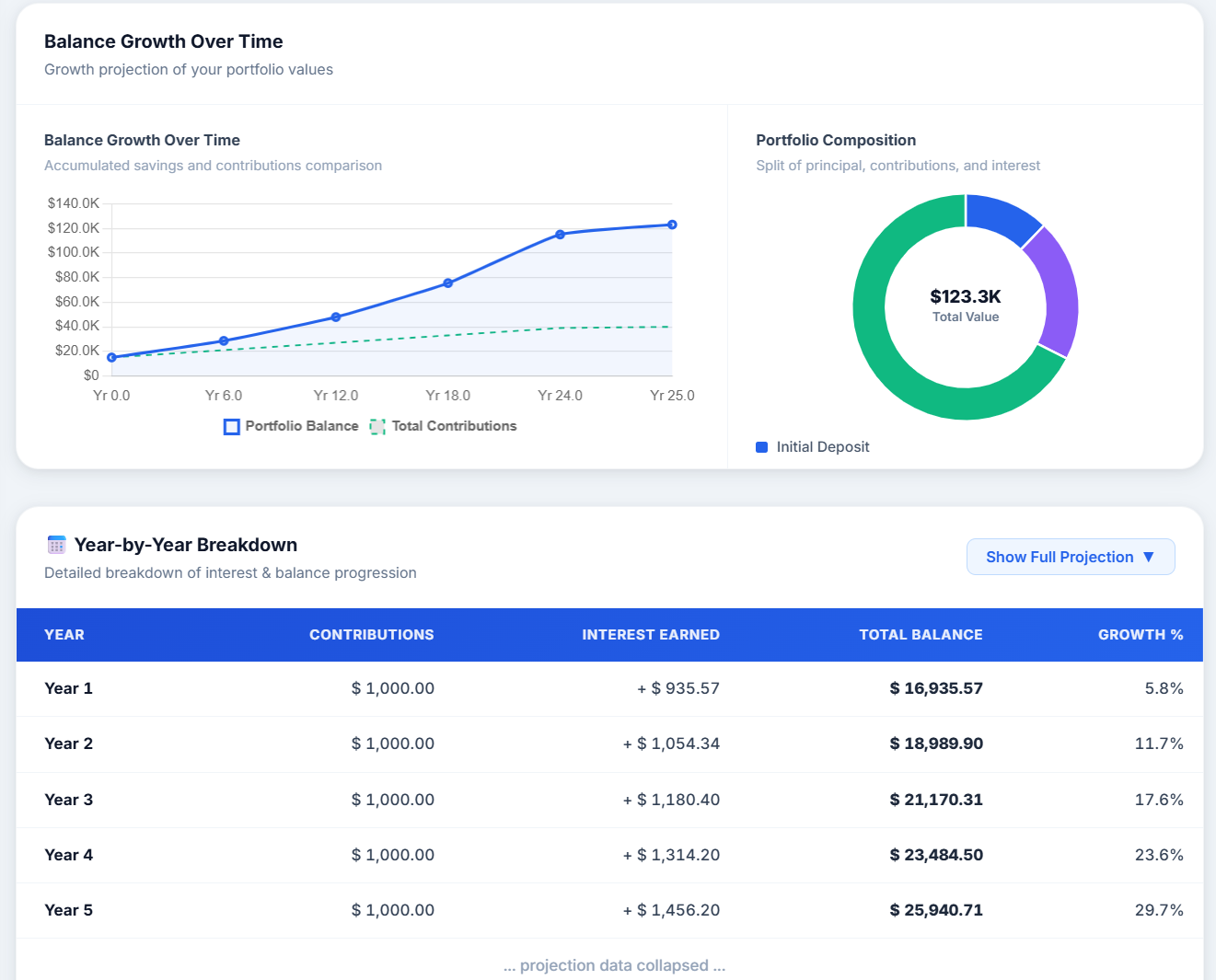Toggle the Portfolio Balance legend box

(x=232, y=427)
